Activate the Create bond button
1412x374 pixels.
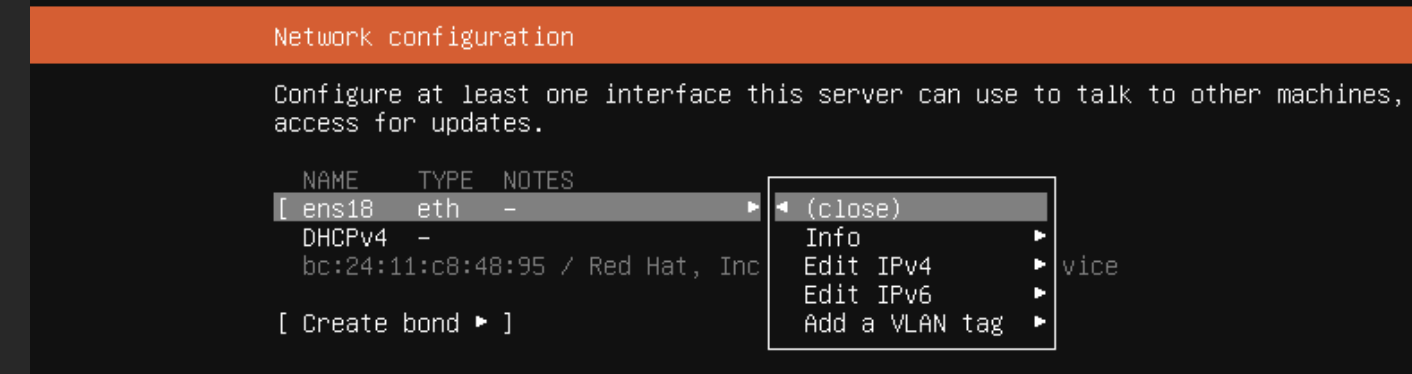[395, 323]
